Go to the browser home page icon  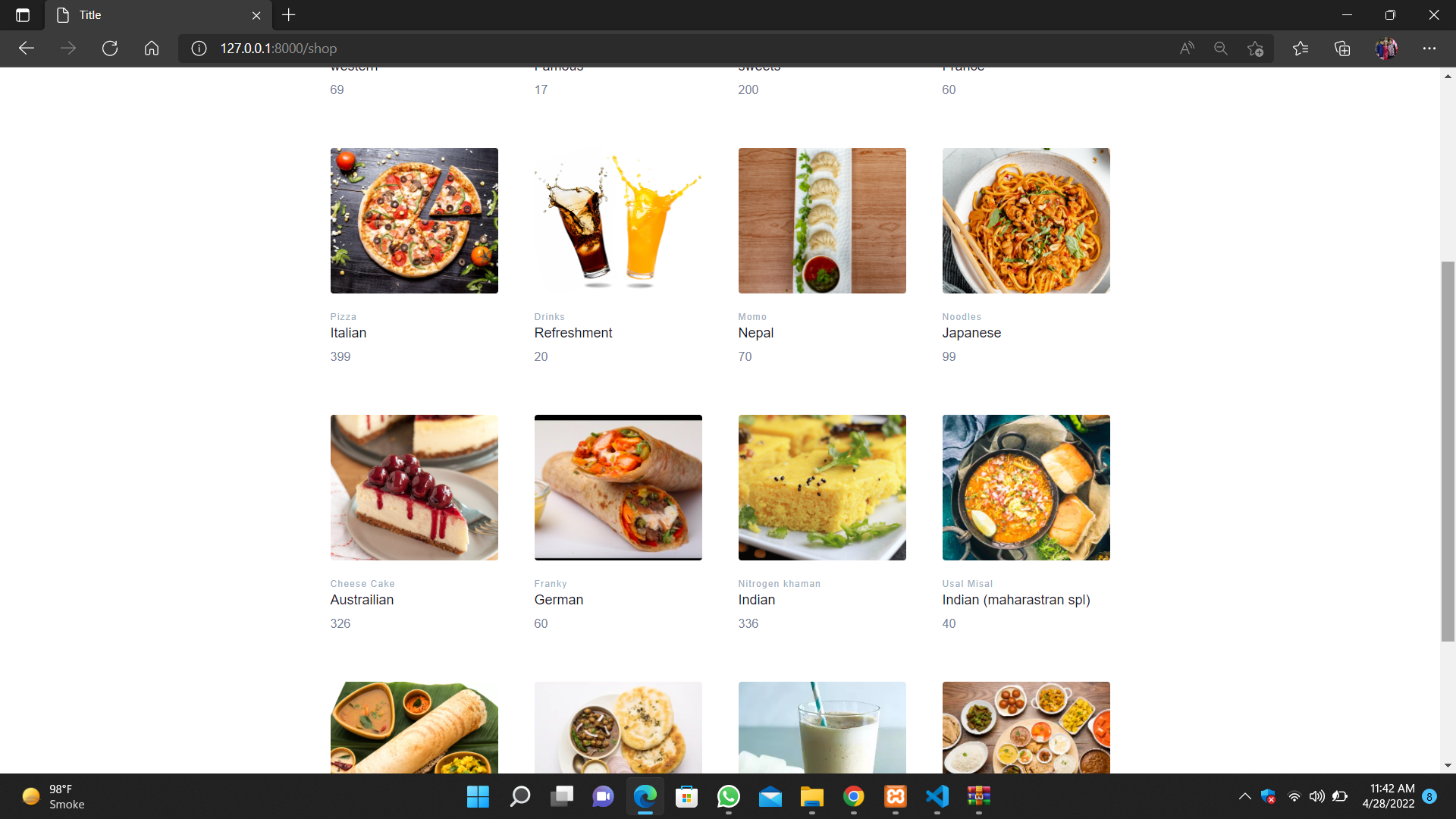click(x=152, y=49)
